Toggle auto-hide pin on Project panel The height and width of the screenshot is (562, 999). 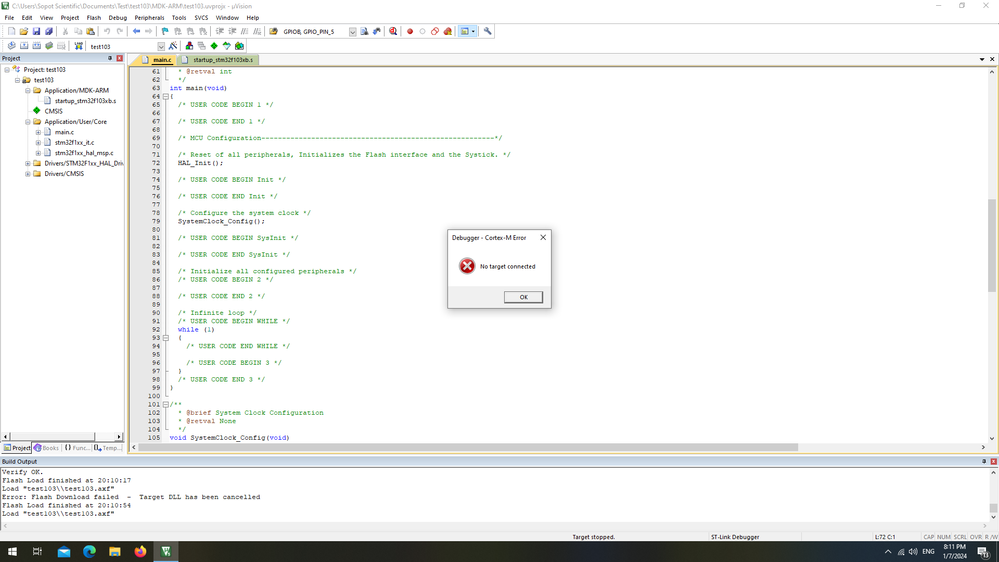pyautogui.click(x=110, y=58)
